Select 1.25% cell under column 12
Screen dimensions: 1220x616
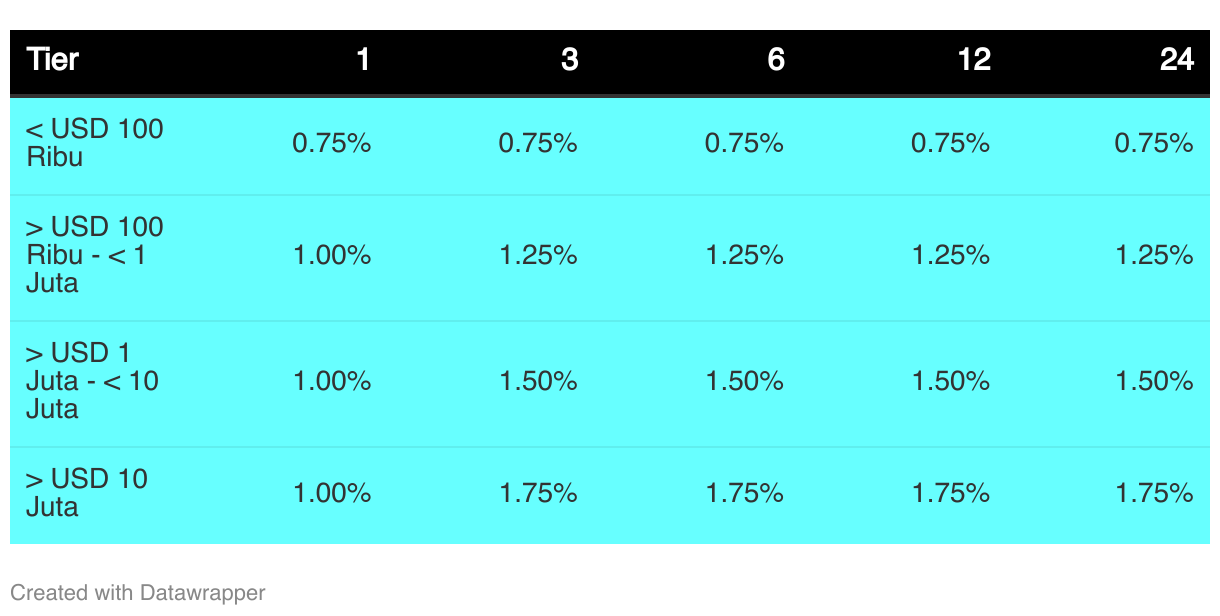tap(950, 255)
